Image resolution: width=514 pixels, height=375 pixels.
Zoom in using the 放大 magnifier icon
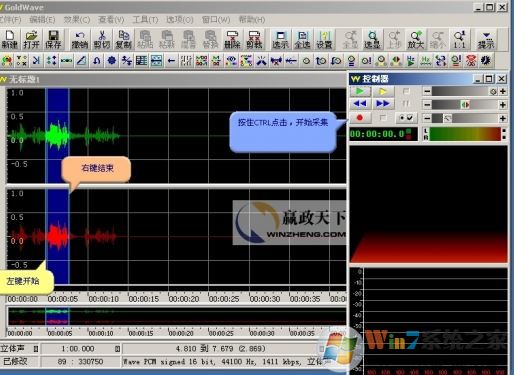(x=416, y=39)
